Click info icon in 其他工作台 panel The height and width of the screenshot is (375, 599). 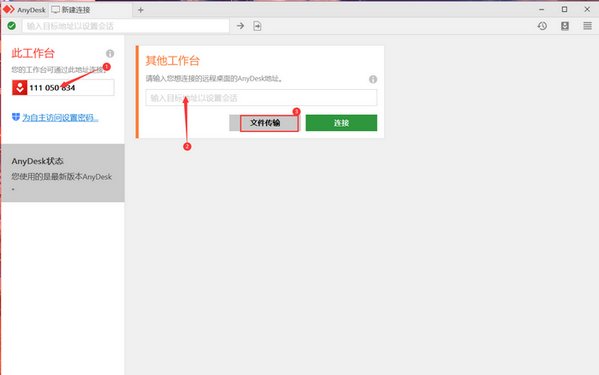[373, 79]
